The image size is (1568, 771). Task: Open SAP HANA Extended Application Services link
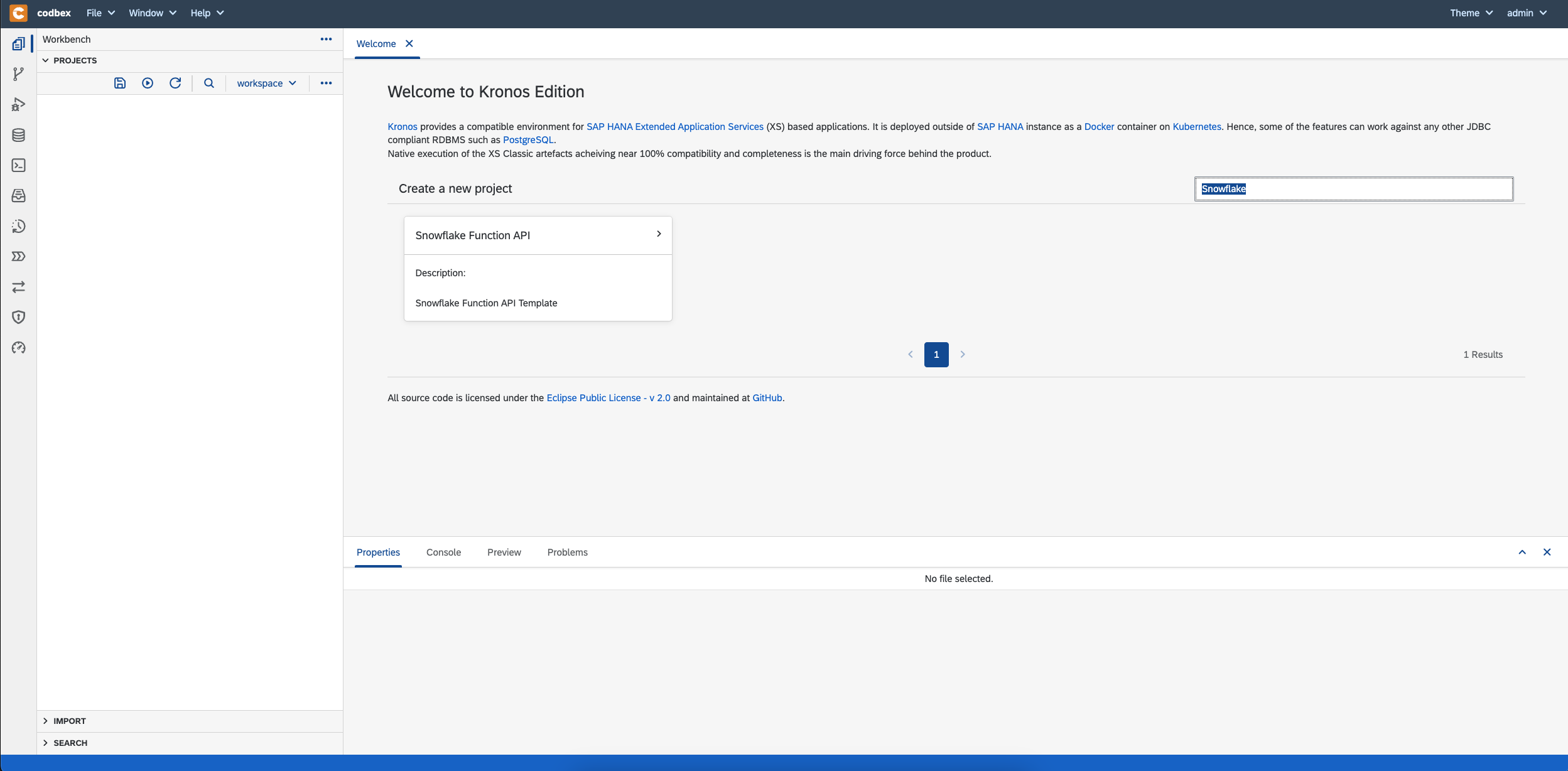click(675, 126)
